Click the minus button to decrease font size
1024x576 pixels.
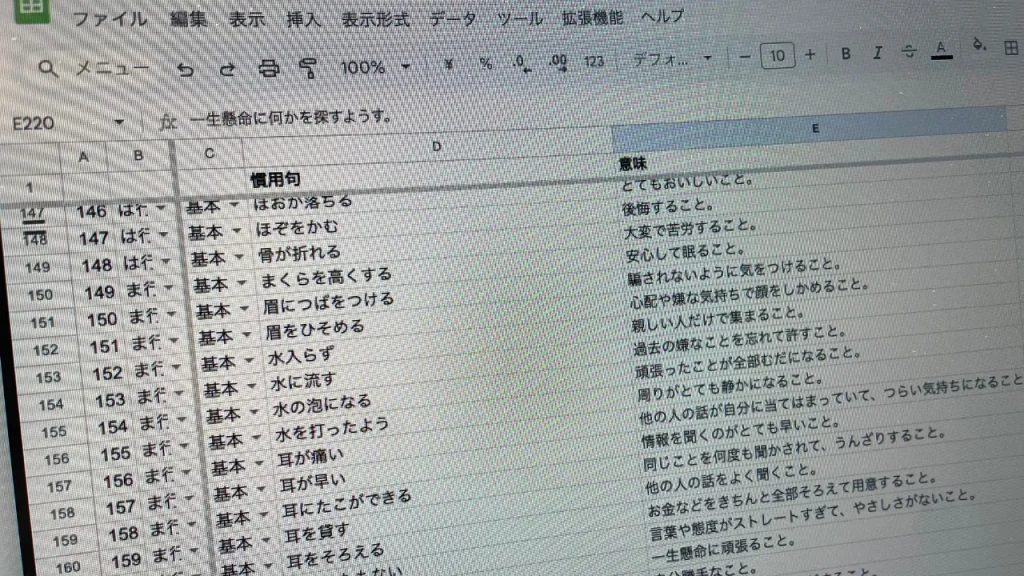point(744,57)
